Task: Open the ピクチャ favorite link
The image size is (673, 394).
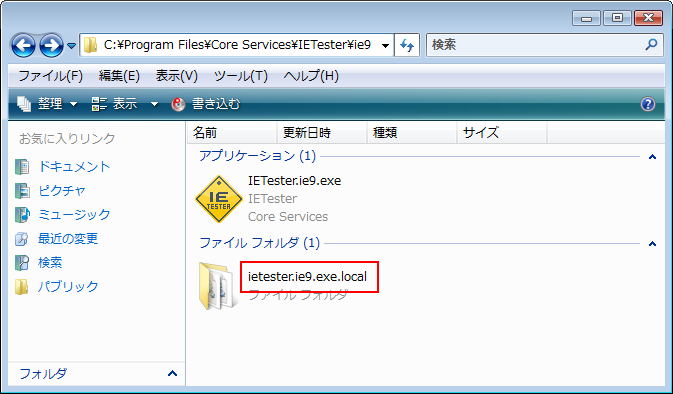Action: coord(62,191)
